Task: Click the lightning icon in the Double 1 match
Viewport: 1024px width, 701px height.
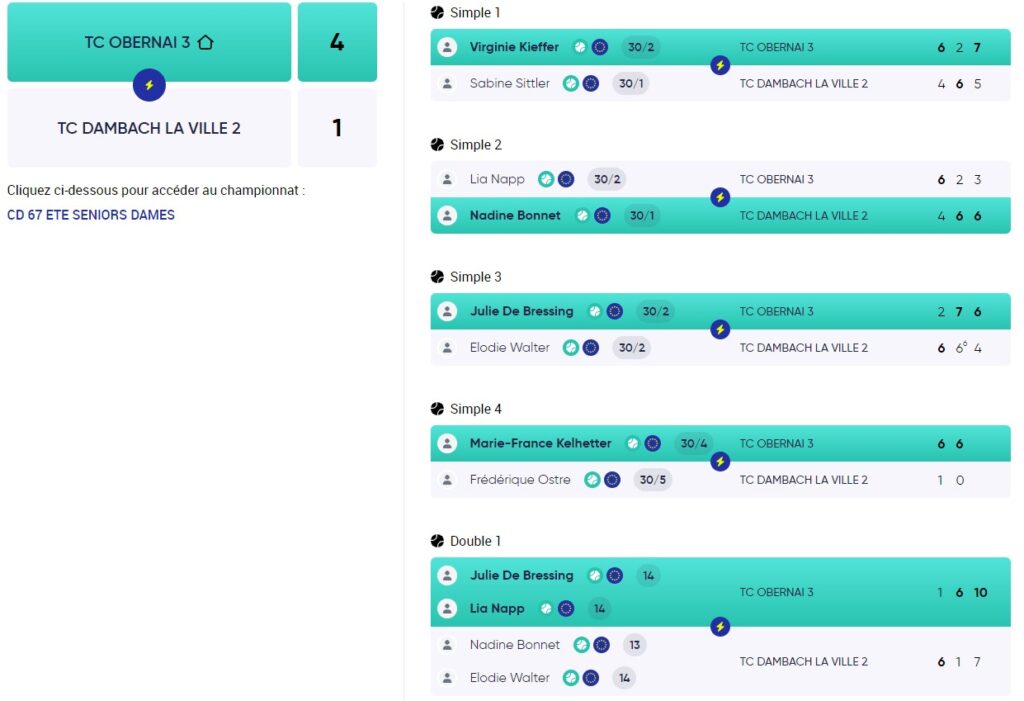Action: pyautogui.click(x=720, y=627)
